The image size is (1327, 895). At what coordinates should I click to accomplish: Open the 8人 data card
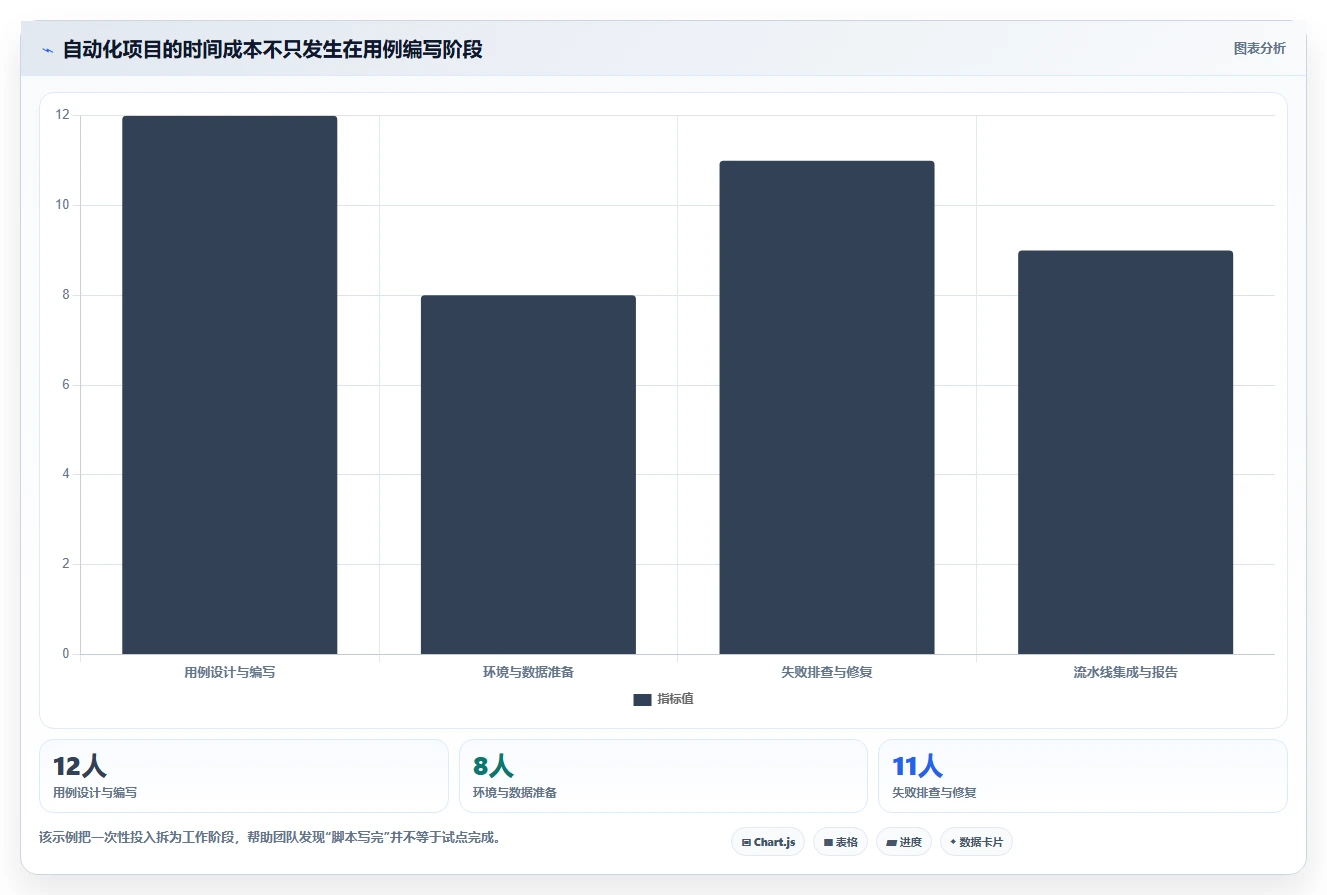663,776
